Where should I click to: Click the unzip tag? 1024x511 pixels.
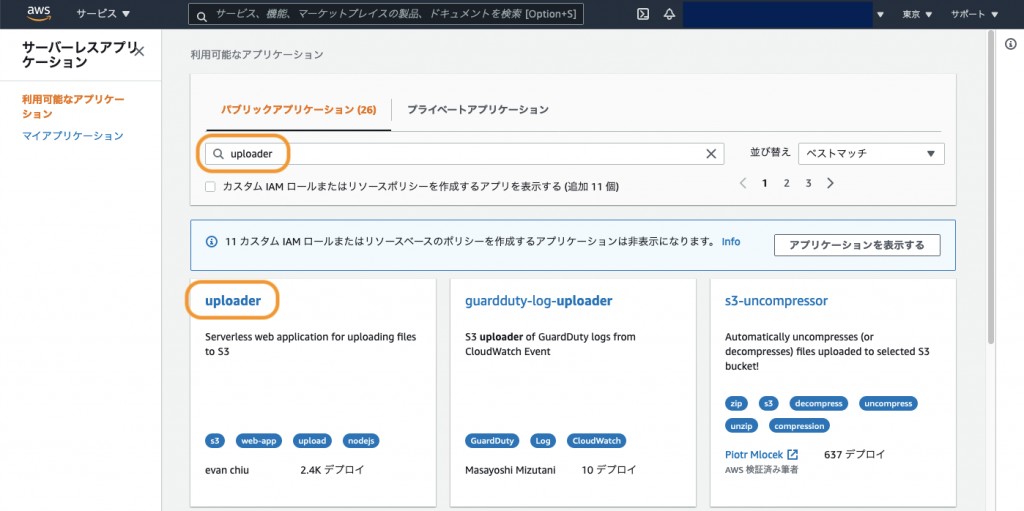[x=742, y=426]
